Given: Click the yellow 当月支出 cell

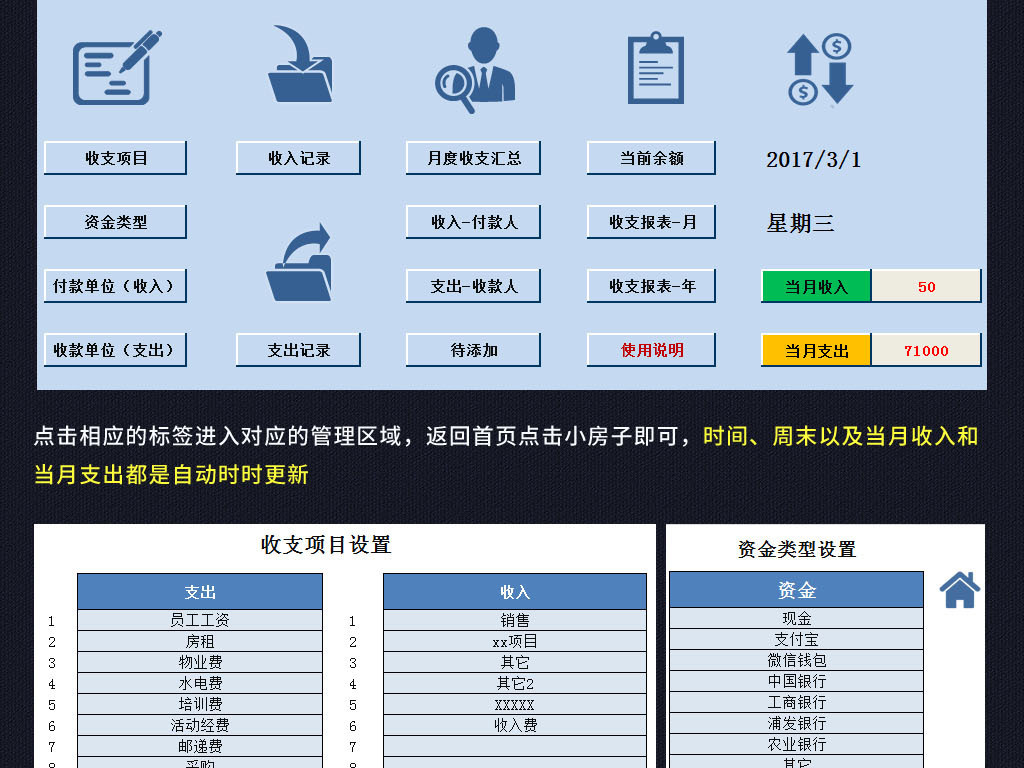Looking at the screenshot, I should pyautogui.click(x=815, y=350).
